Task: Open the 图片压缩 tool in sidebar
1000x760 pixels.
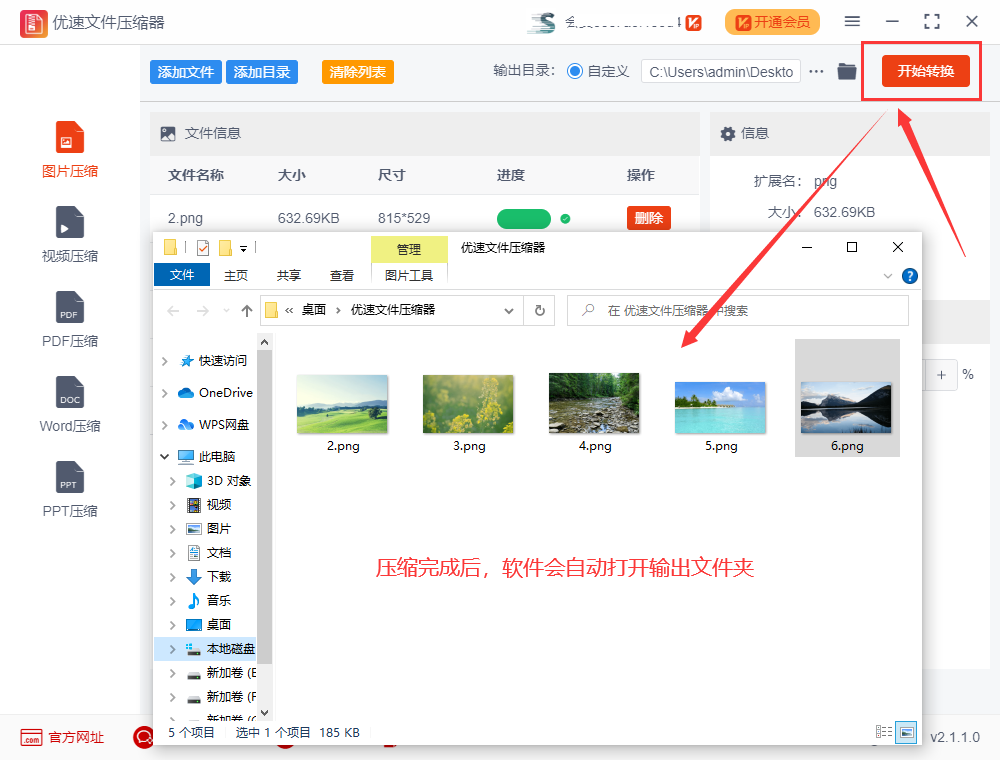Action: [70, 148]
